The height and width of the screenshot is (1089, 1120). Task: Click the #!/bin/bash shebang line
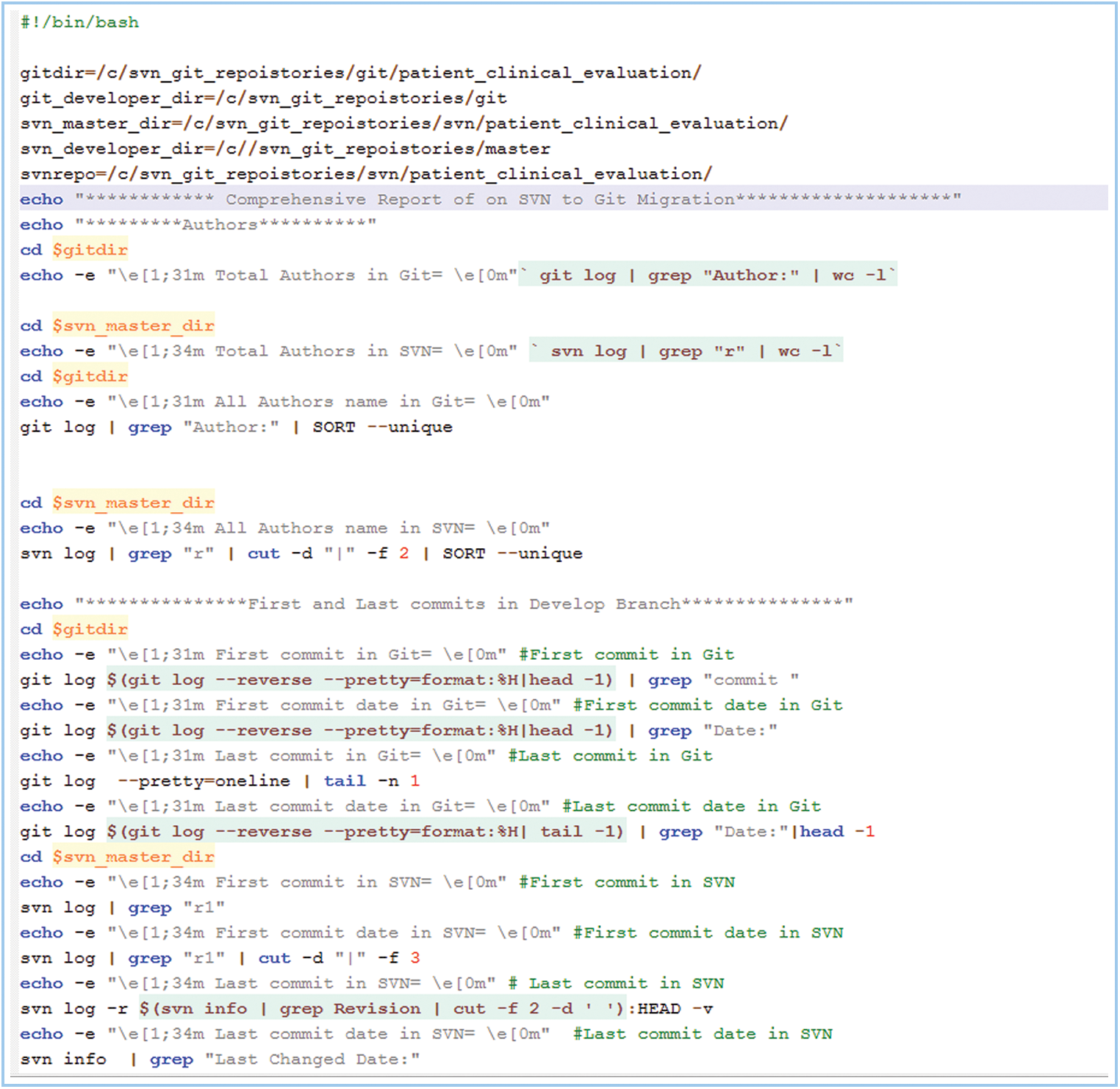[79, 23]
